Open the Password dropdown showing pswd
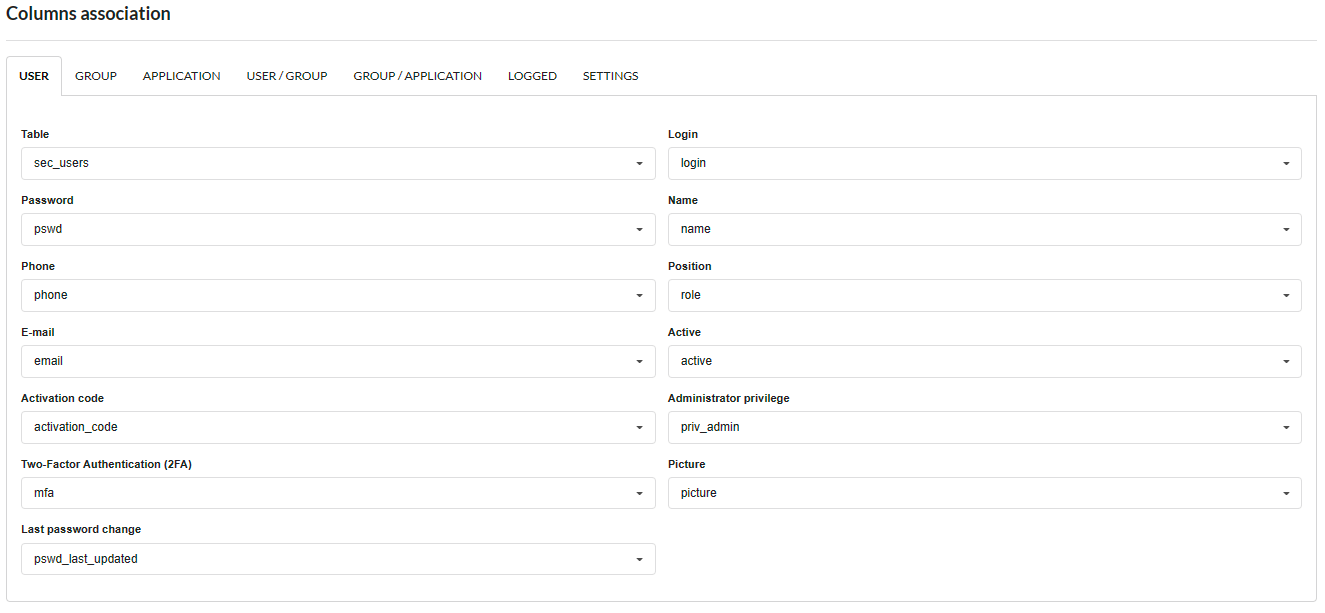 coord(337,229)
